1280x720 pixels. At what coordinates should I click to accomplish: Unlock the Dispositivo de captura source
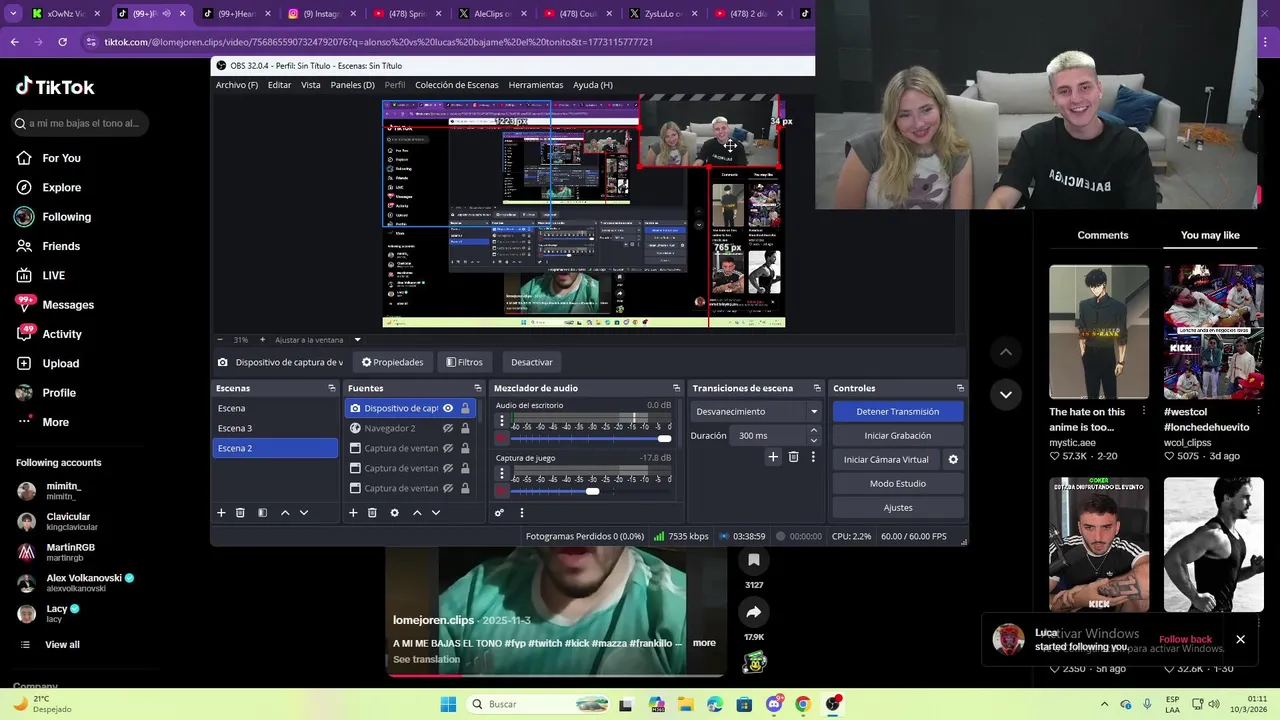click(x=465, y=408)
